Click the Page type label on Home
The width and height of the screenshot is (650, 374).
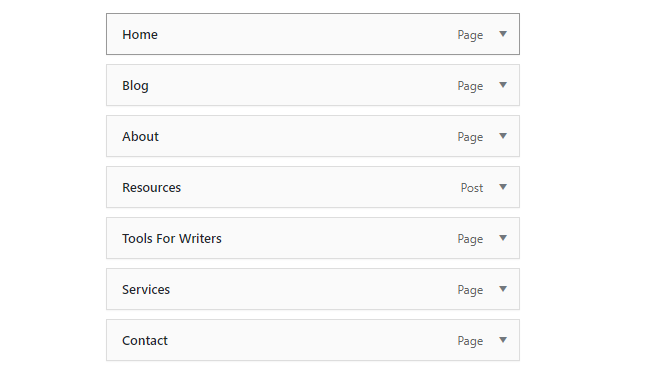point(470,35)
